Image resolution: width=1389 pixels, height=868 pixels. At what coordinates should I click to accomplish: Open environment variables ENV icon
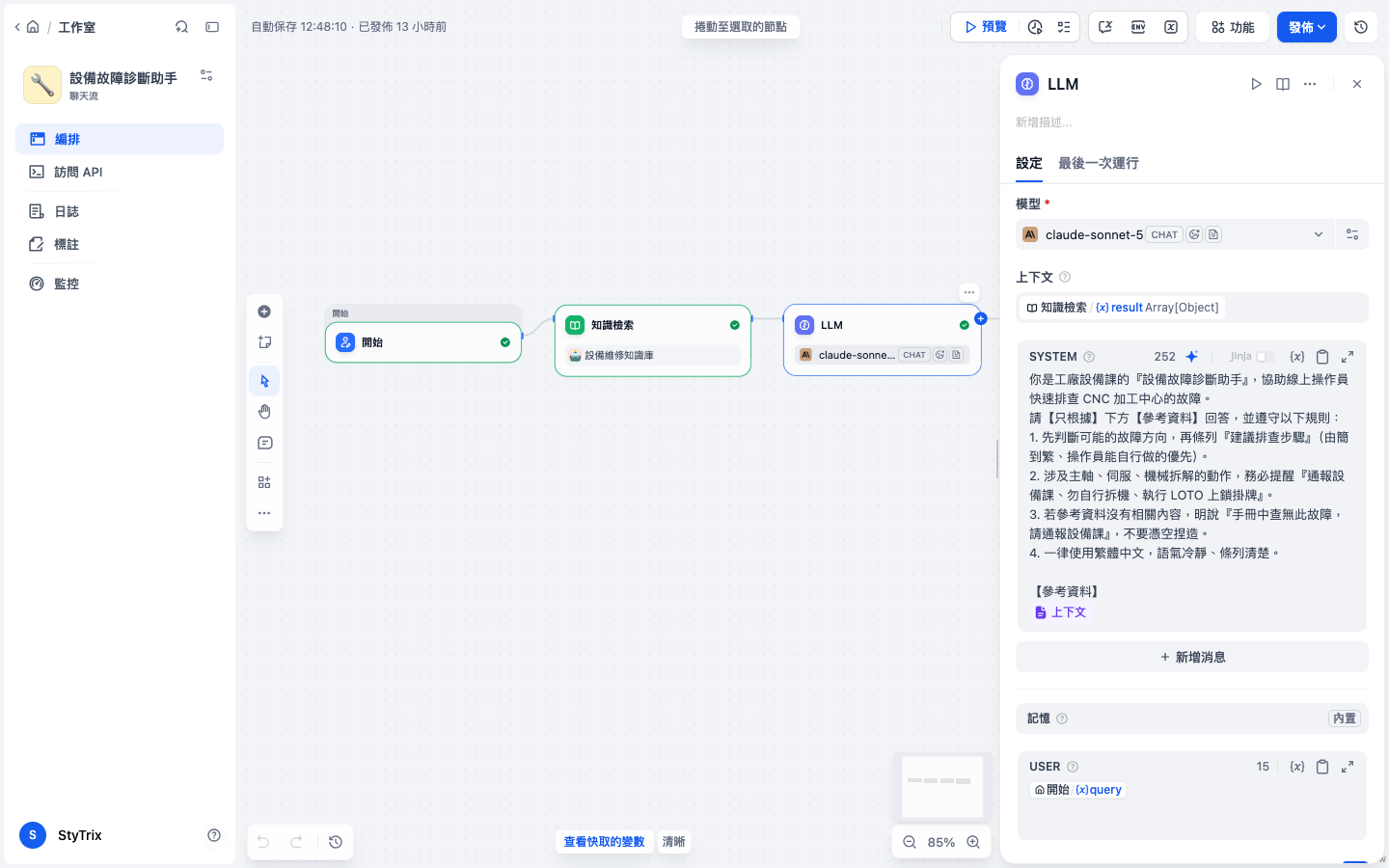[1138, 27]
